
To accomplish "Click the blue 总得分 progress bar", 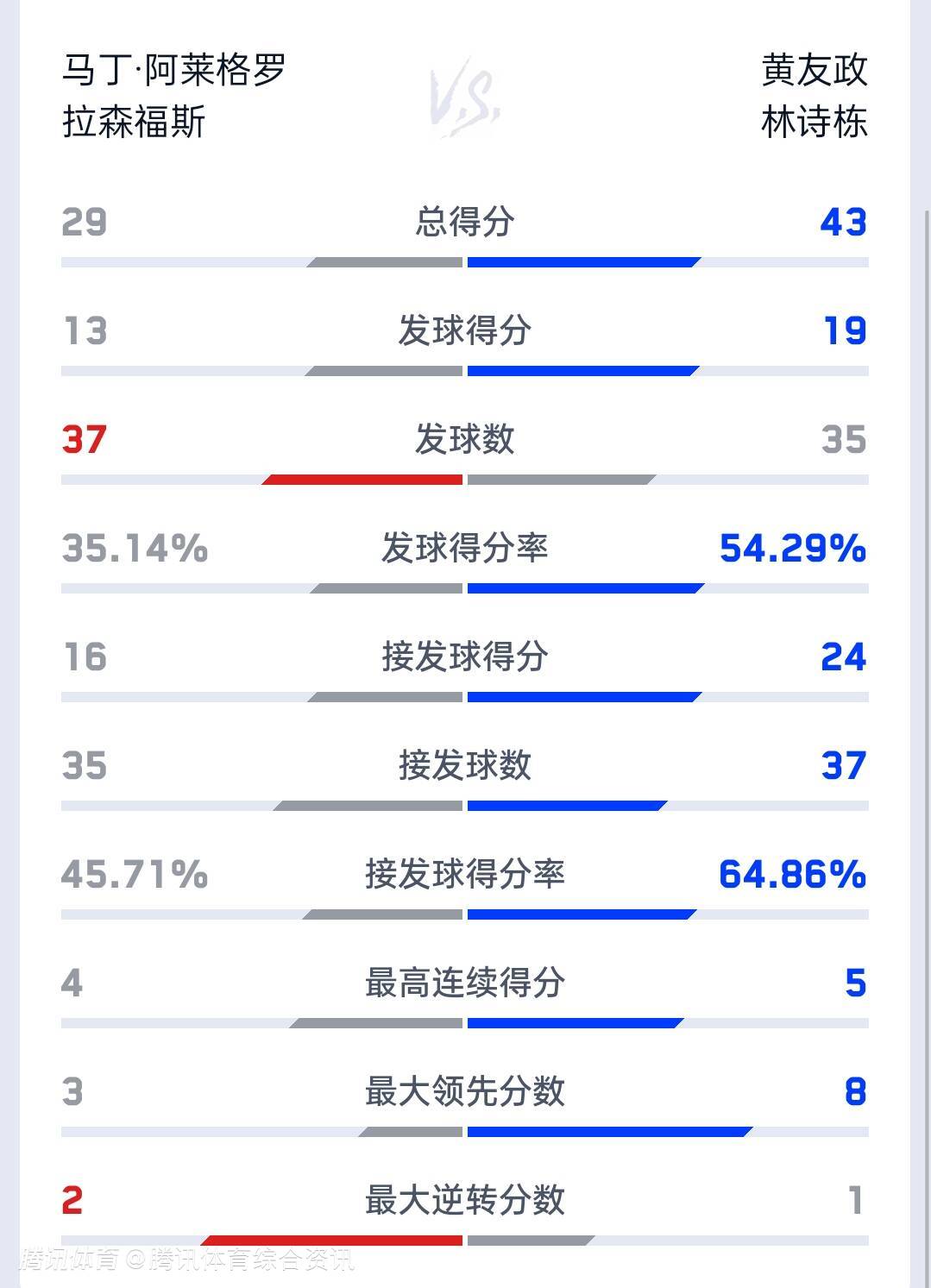I will (x=583, y=262).
